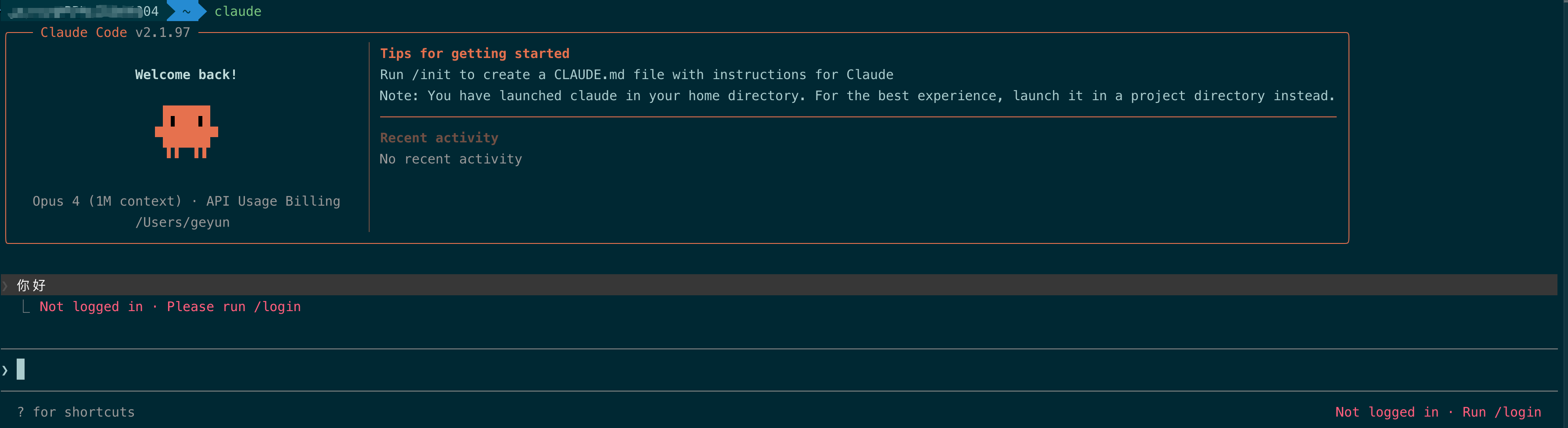The height and width of the screenshot is (428, 1568).
Task: Click the reply branch connector icon
Action: pos(26,307)
